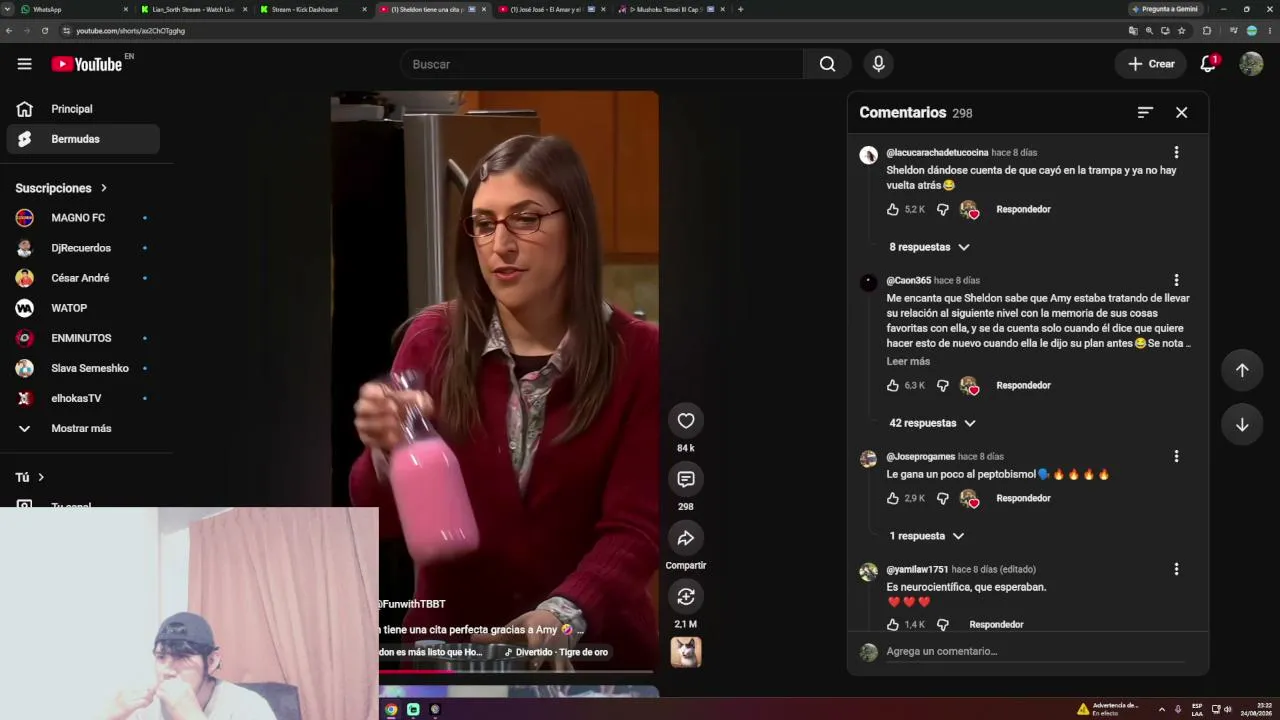Open the cat sound thumbnail
1280x720 pixels.
pos(685,652)
